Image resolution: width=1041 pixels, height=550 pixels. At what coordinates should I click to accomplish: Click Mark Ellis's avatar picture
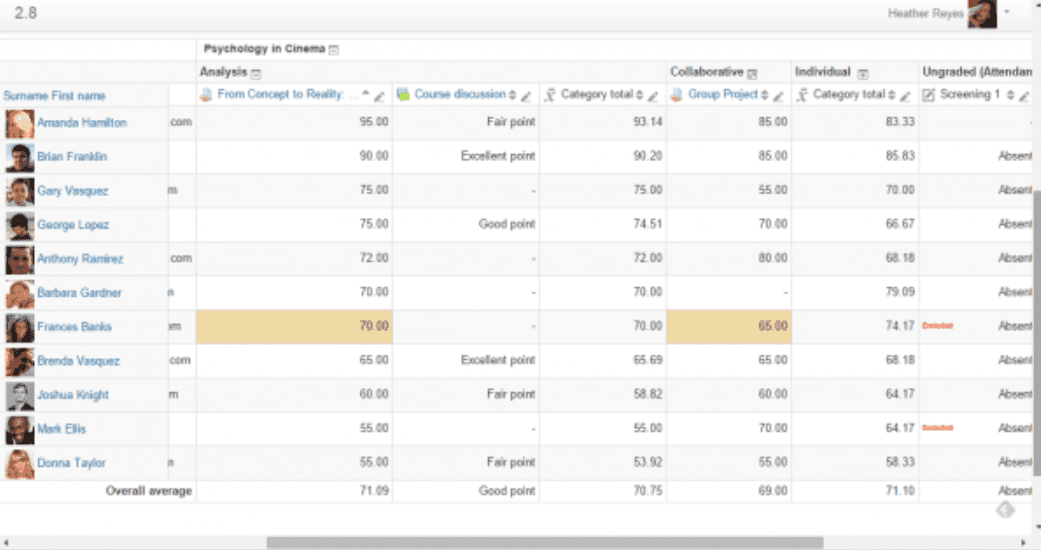[x=20, y=430]
